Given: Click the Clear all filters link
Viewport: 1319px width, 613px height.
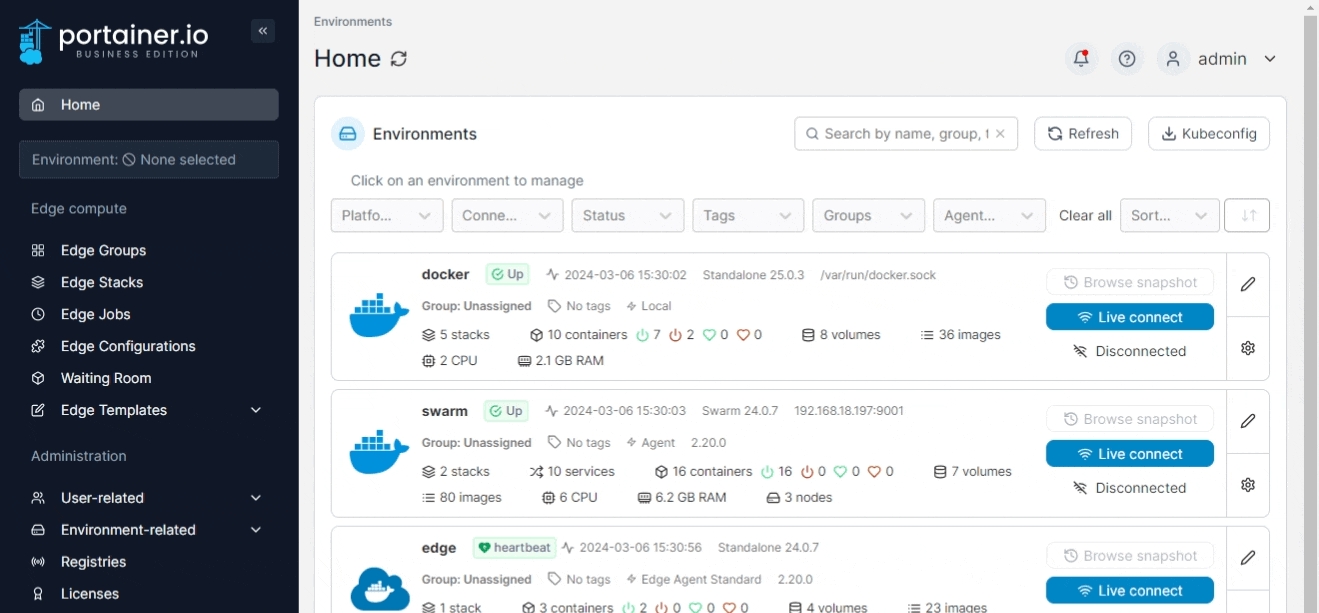Looking at the screenshot, I should tap(1085, 215).
